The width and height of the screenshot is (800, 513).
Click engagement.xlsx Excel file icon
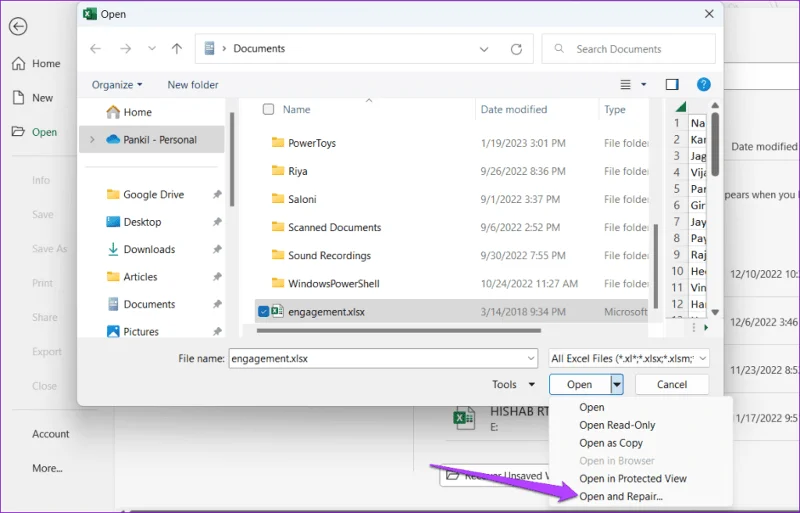coord(277,311)
